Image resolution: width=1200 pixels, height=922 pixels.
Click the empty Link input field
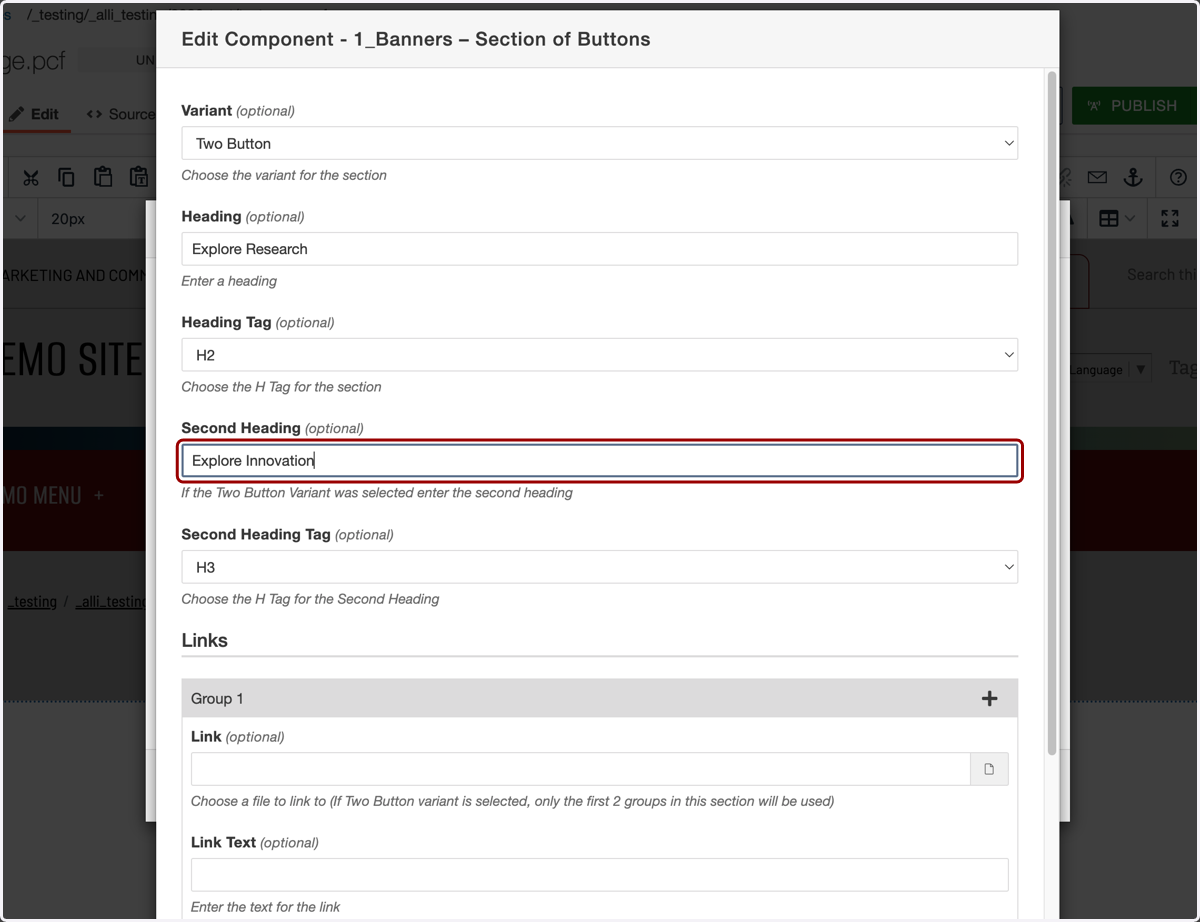(581, 769)
